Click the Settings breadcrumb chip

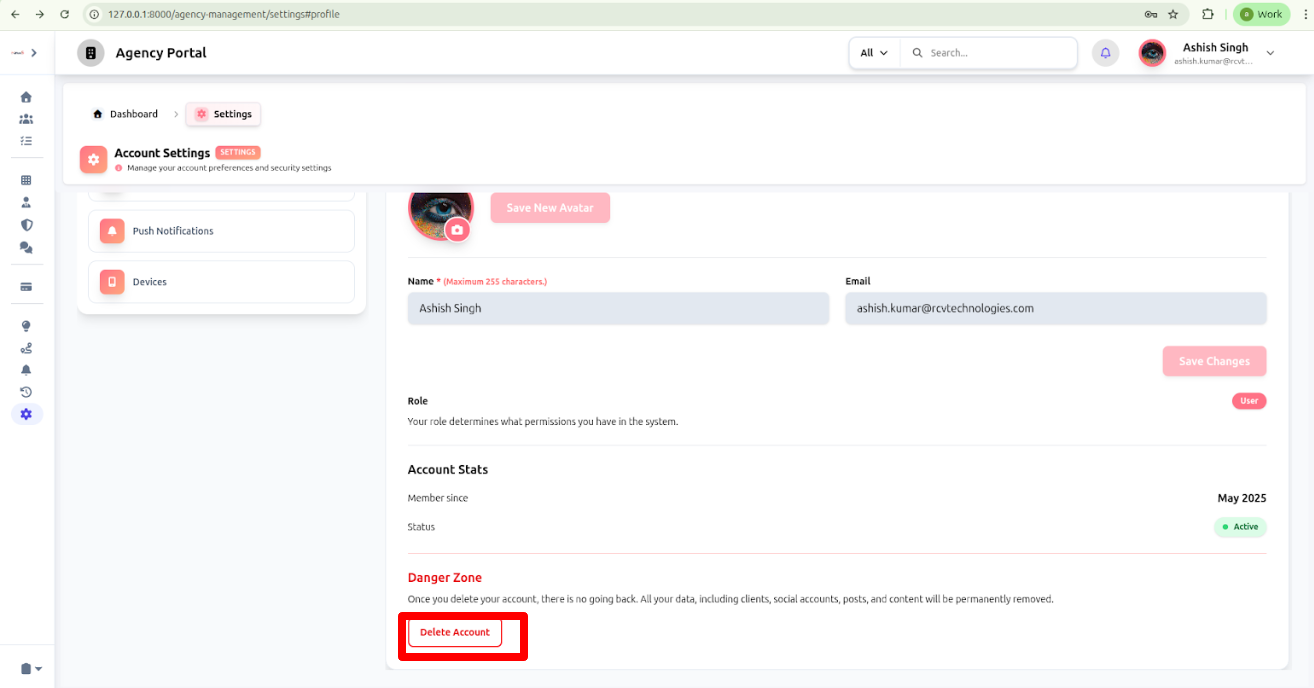[x=223, y=114]
